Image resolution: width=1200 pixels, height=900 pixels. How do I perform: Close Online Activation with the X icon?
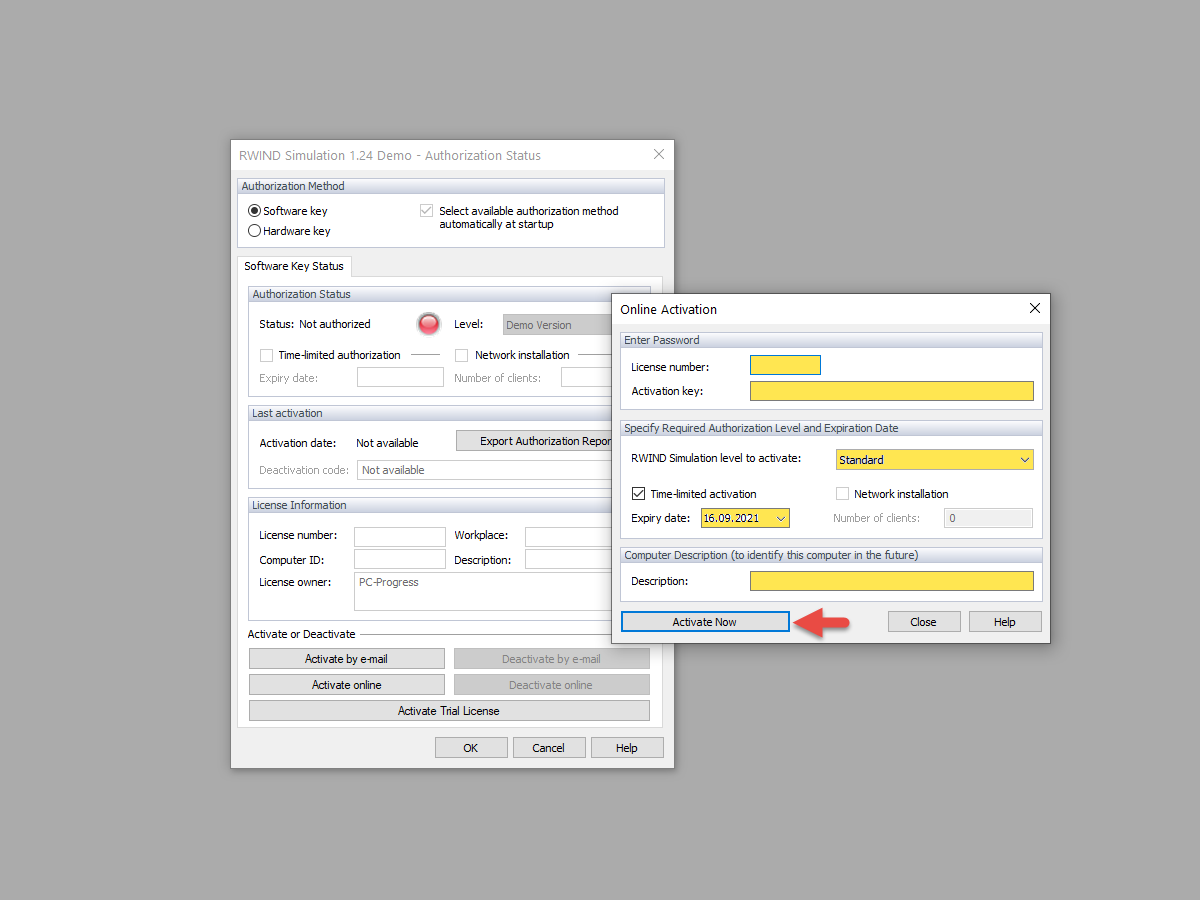pos(1035,309)
